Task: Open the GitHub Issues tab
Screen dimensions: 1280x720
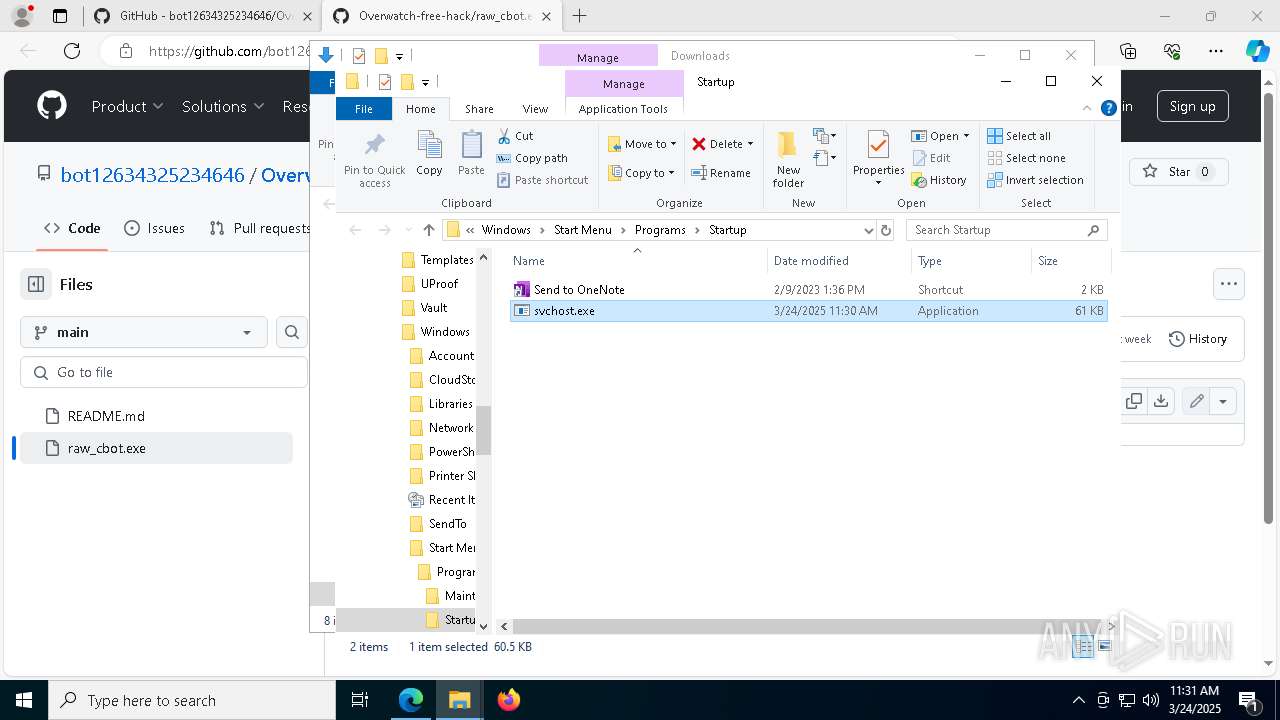Action: coord(154,228)
